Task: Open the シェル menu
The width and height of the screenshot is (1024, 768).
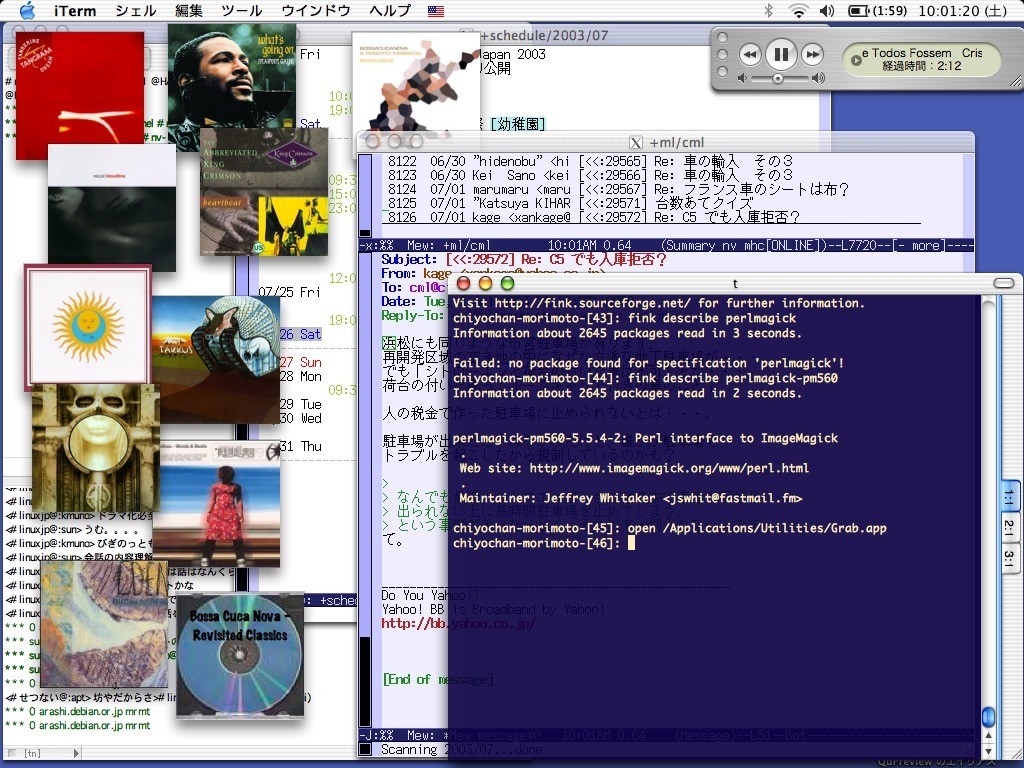Action: (136, 10)
